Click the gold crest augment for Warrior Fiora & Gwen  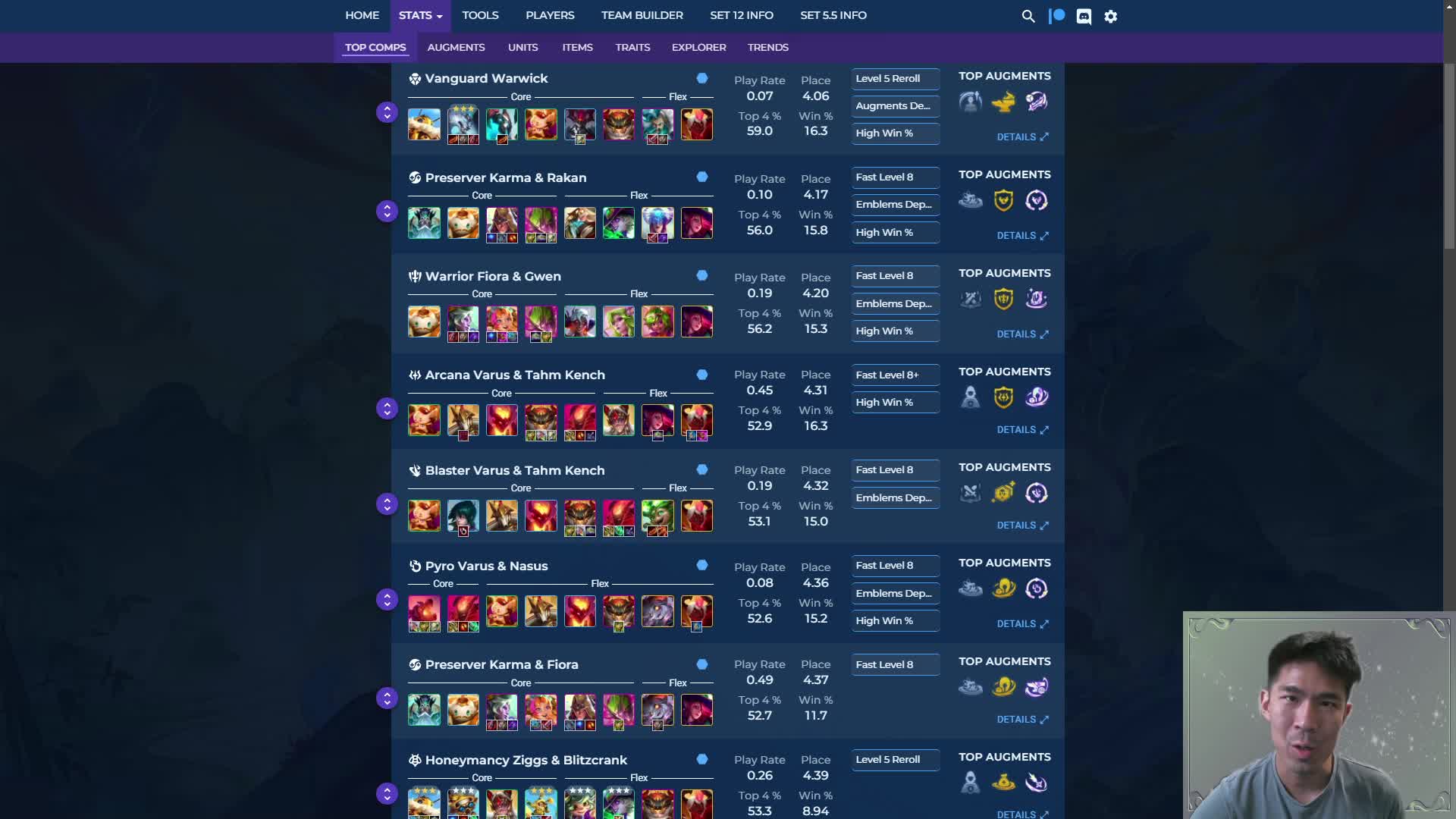tap(1003, 299)
